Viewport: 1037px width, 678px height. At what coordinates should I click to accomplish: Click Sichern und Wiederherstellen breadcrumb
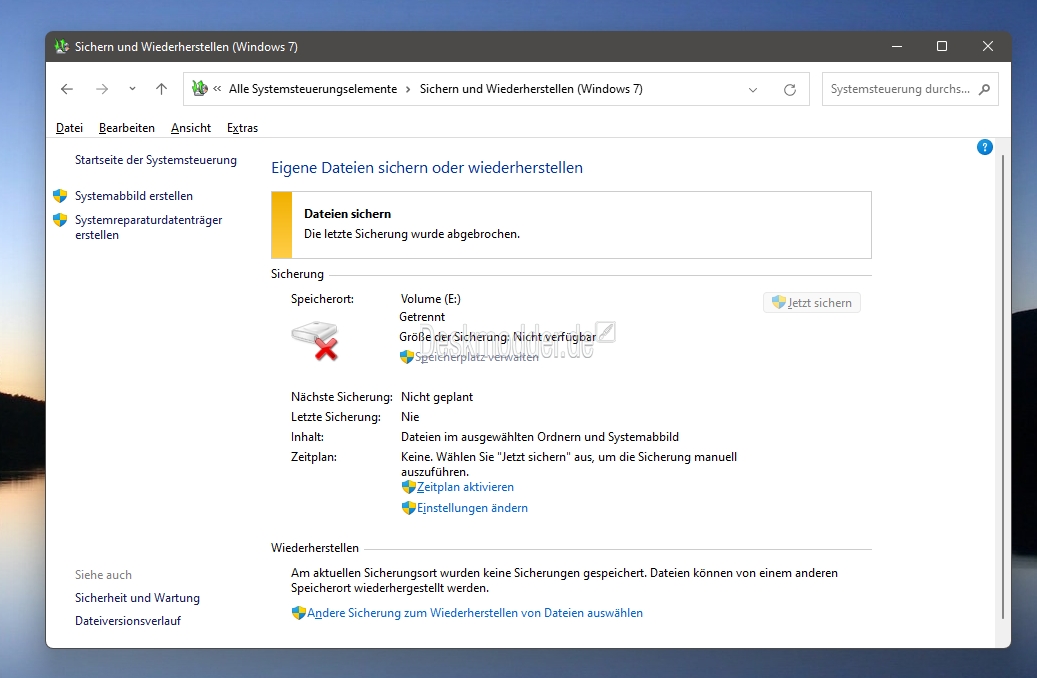[531, 89]
